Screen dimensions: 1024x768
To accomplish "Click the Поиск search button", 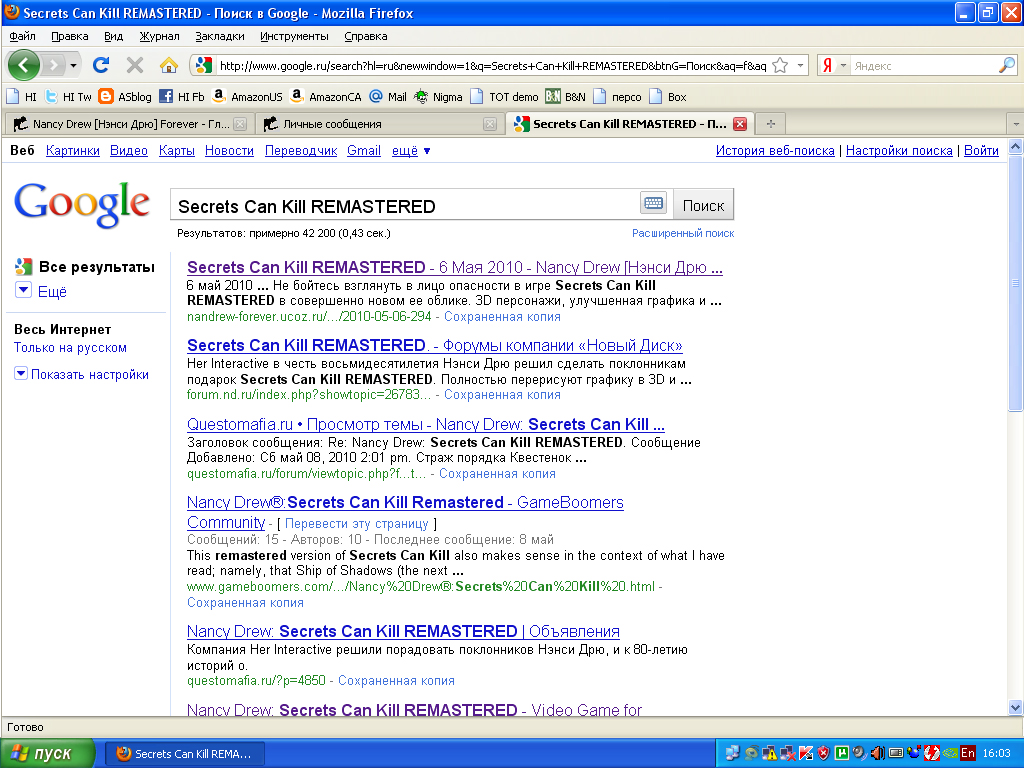I will tap(703, 206).
